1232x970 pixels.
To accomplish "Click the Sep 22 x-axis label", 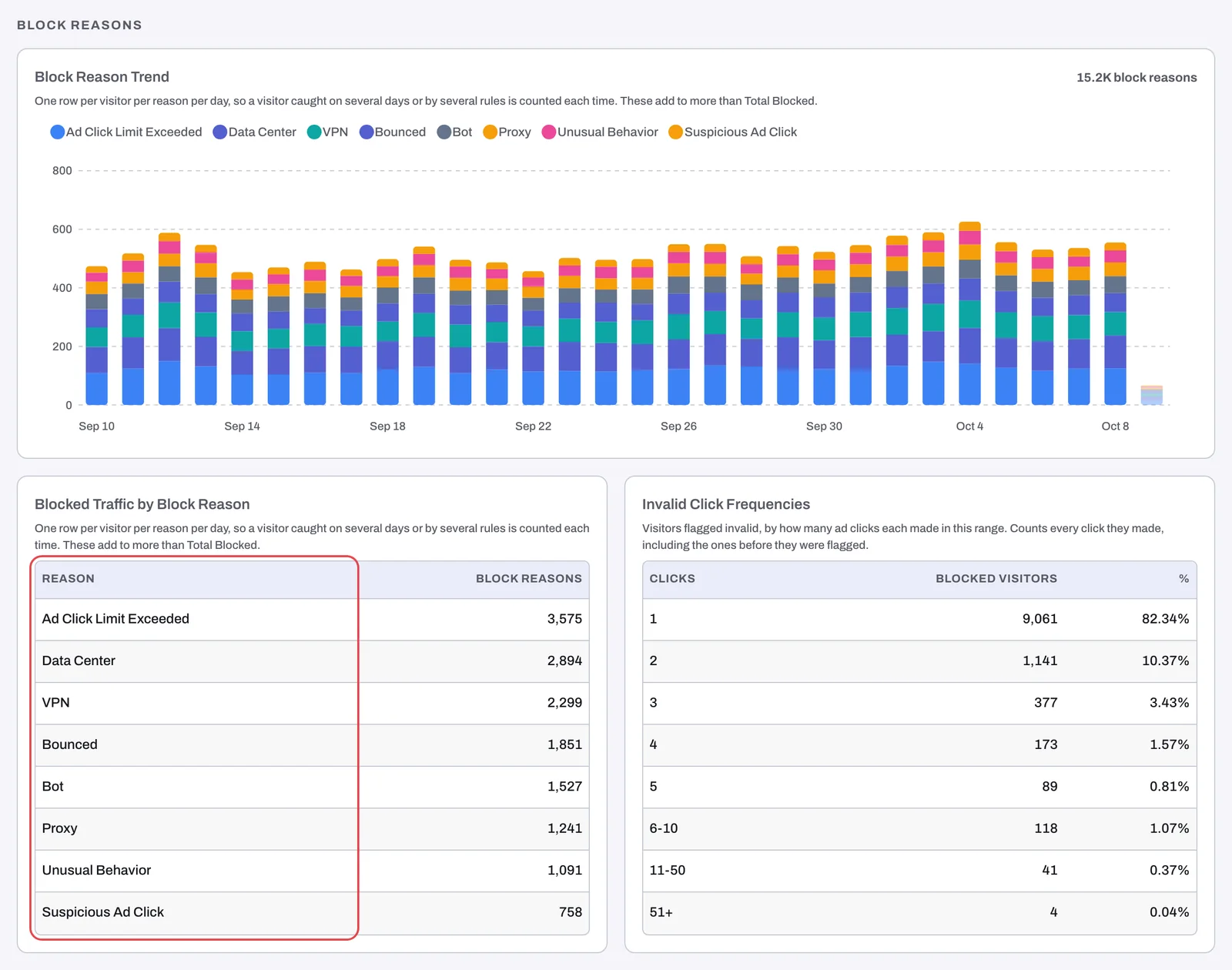I will pos(533,426).
